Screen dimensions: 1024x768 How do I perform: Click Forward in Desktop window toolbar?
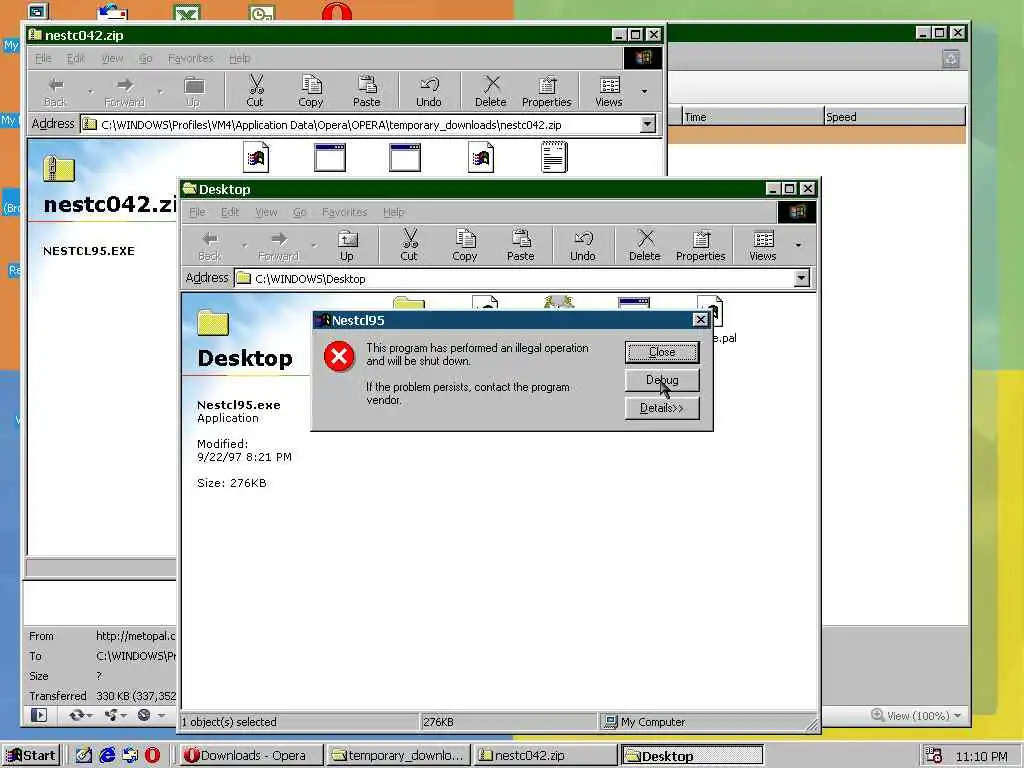pos(278,246)
